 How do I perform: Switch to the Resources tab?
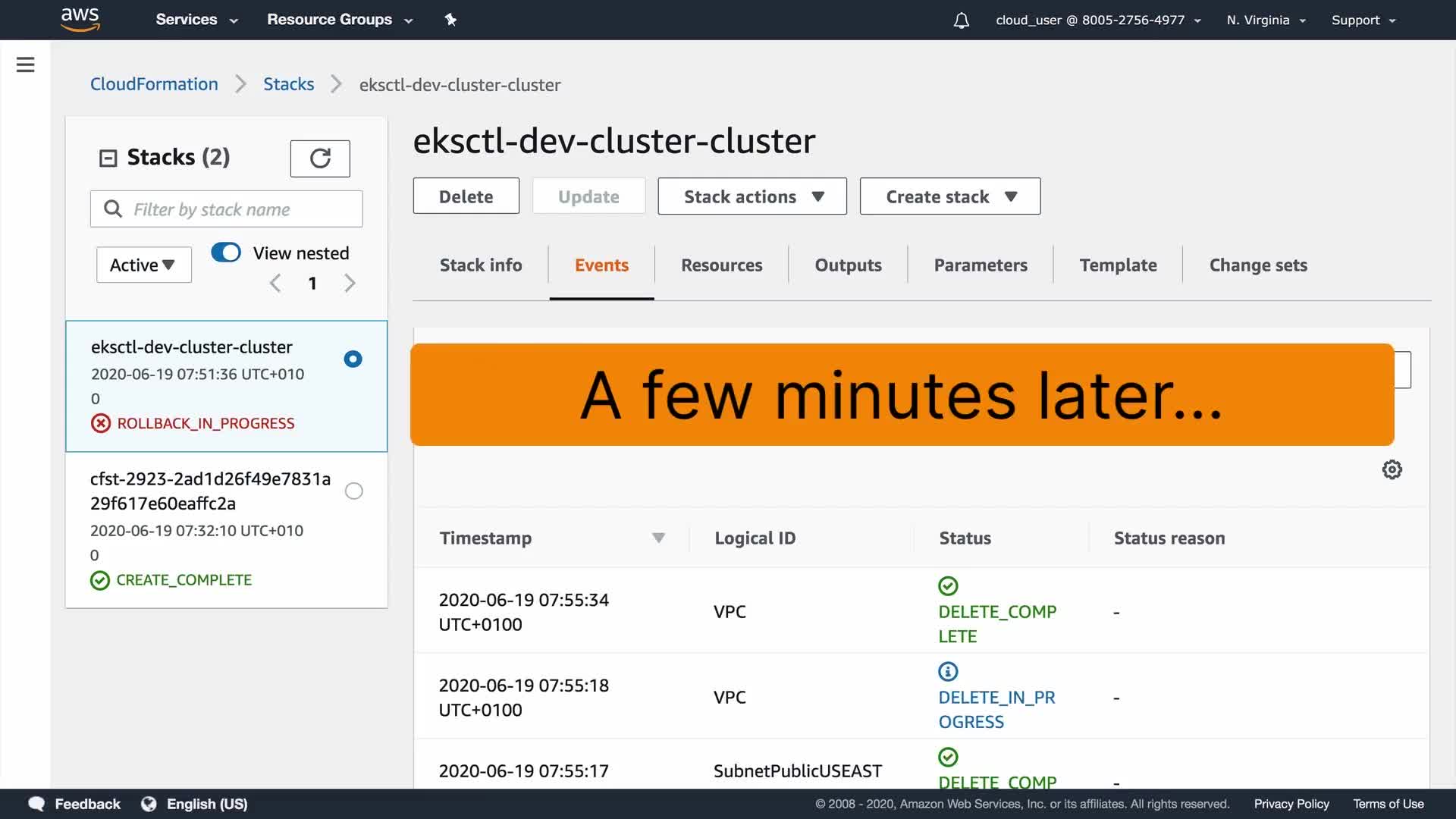pos(721,265)
